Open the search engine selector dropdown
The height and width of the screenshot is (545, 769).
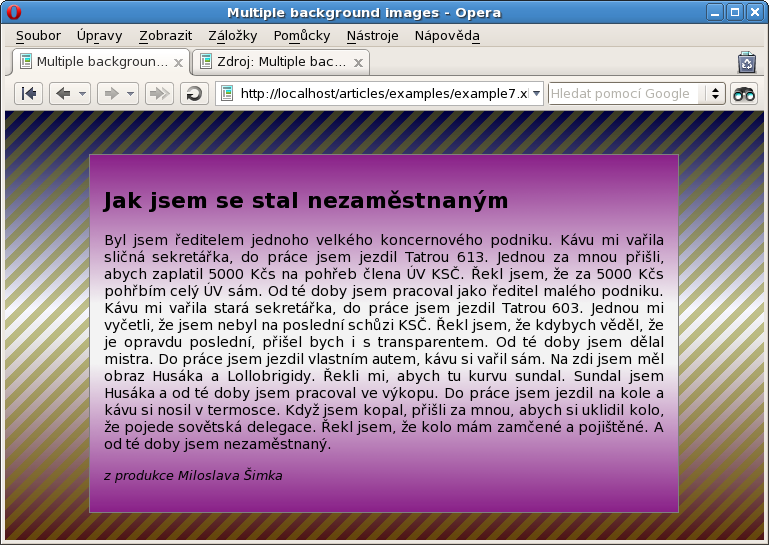tap(716, 93)
